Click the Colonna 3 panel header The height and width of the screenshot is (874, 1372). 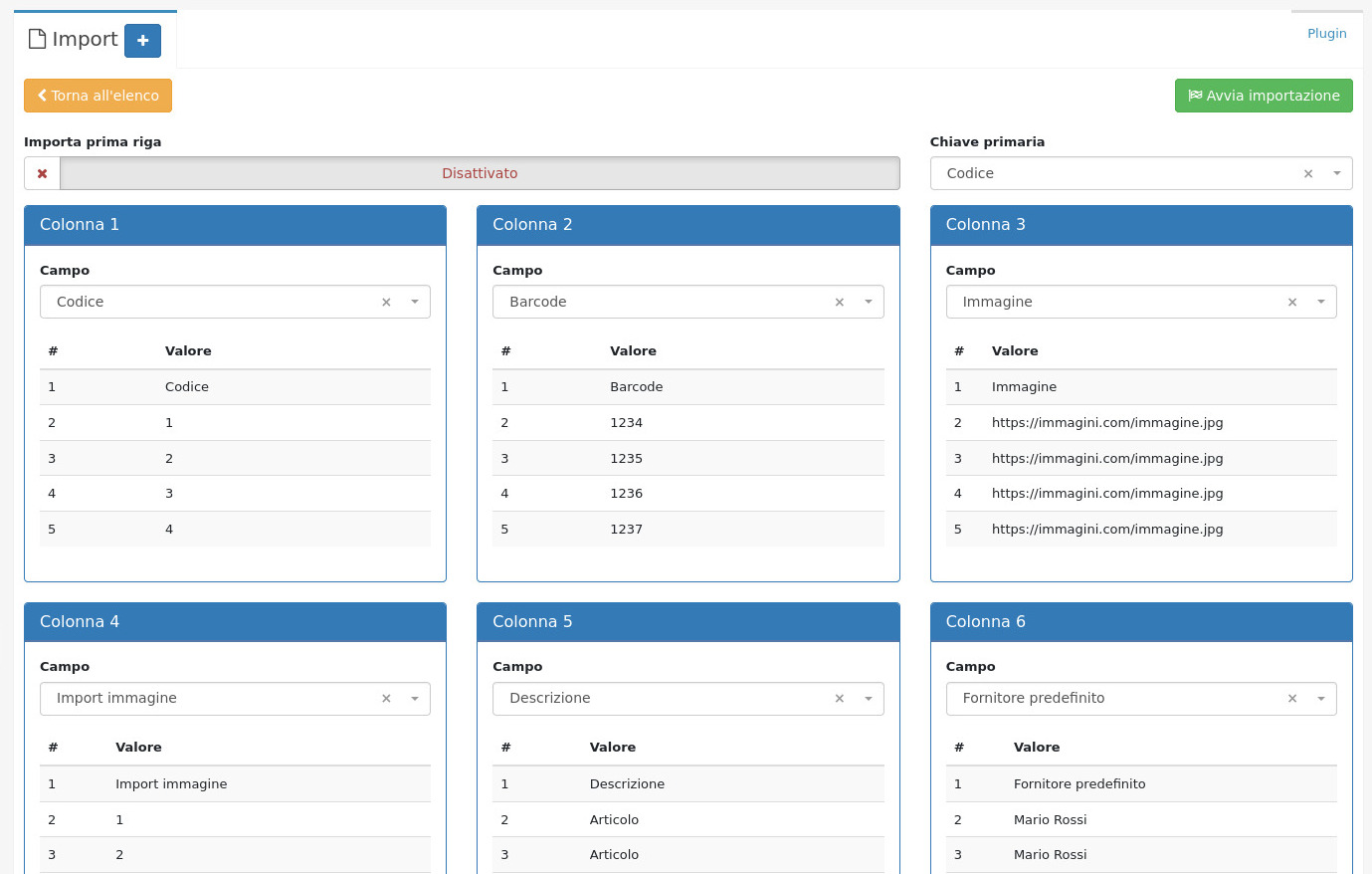[1140, 225]
